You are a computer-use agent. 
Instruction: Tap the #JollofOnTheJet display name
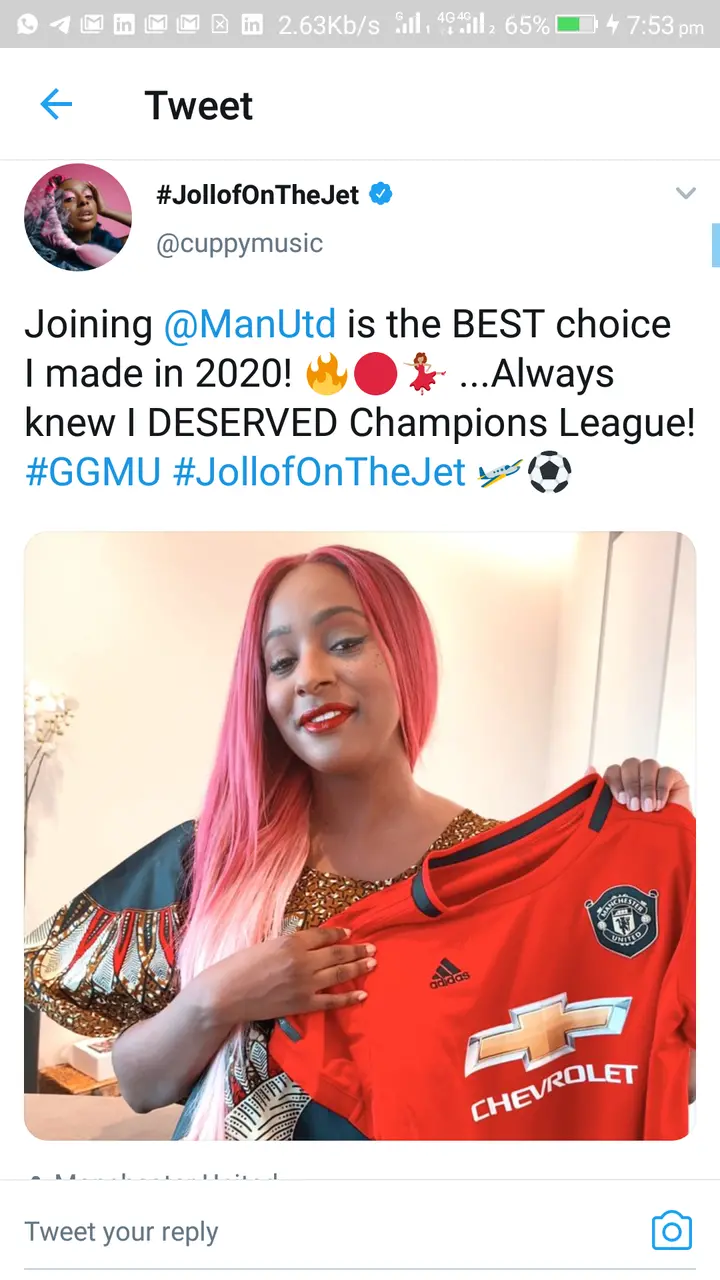pos(257,195)
